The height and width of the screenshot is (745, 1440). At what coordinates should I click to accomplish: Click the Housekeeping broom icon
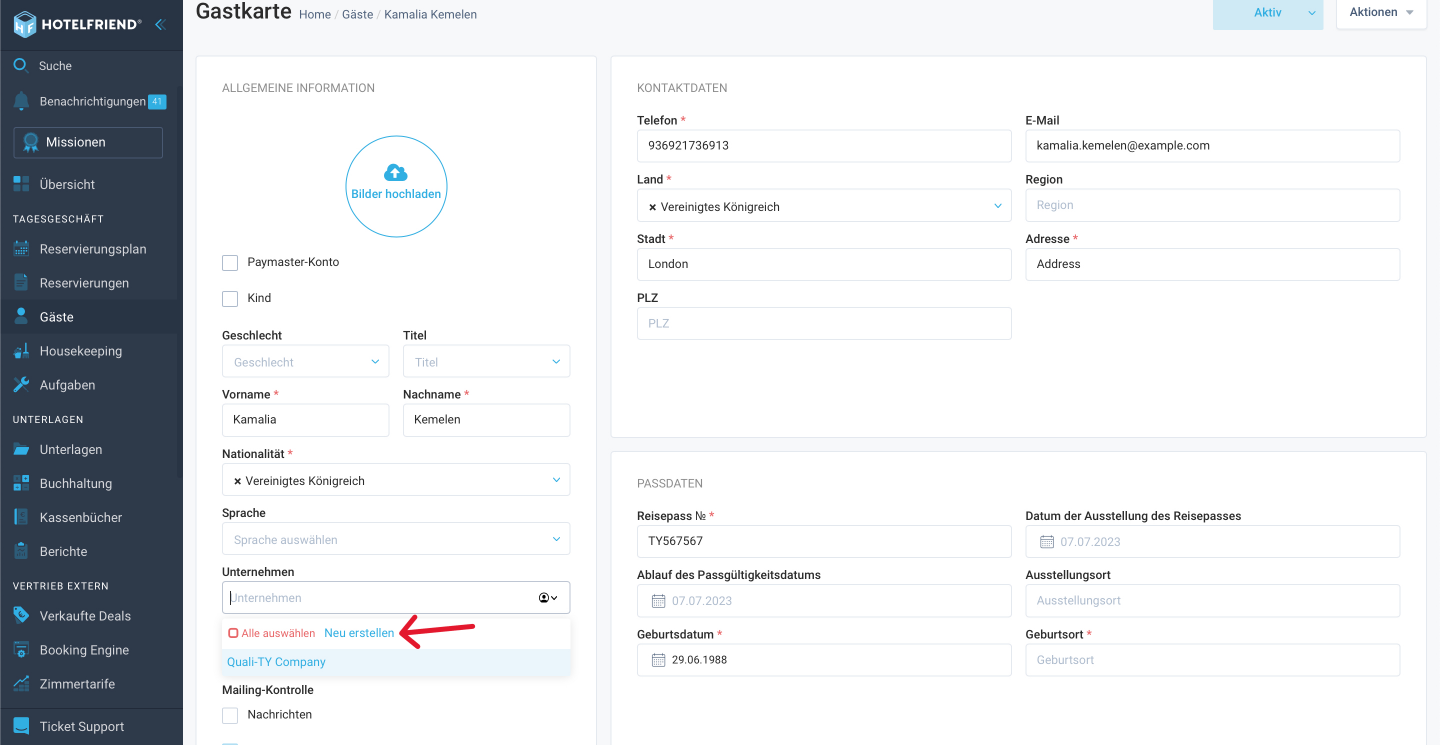coord(21,351)
